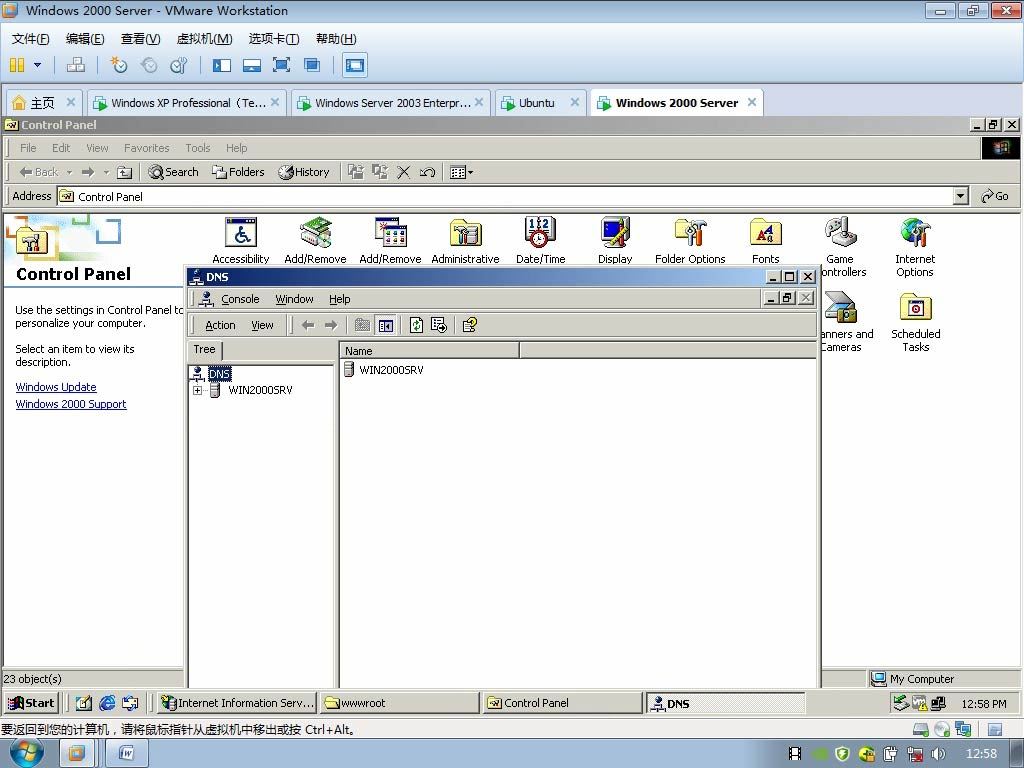Click Up folder icon in Control Panel toolbar
Image resolution: width=1024 pixels, height=768 pixels.
(124, 172)
